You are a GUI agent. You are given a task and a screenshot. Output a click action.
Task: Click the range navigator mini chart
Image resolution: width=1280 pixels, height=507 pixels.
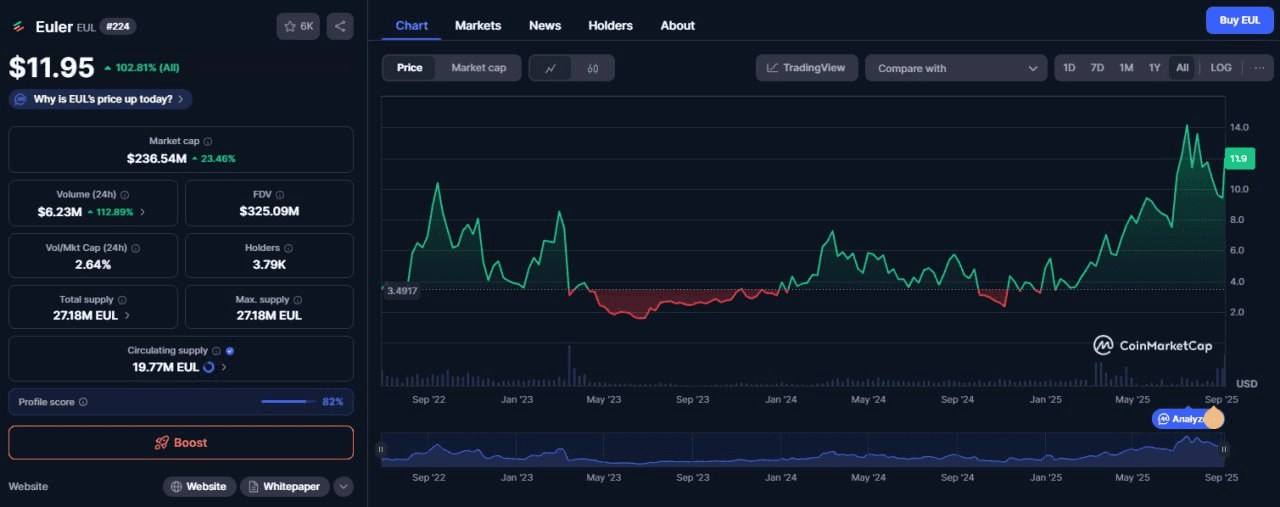pos(802,450)
